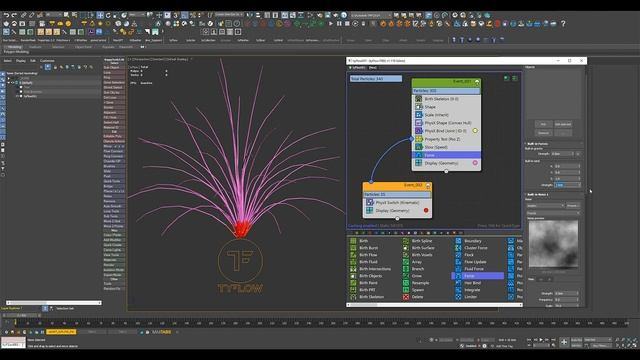Pick Birth Paint from operator depot
This screenshot has height=360, width=640.
point(368,283)
